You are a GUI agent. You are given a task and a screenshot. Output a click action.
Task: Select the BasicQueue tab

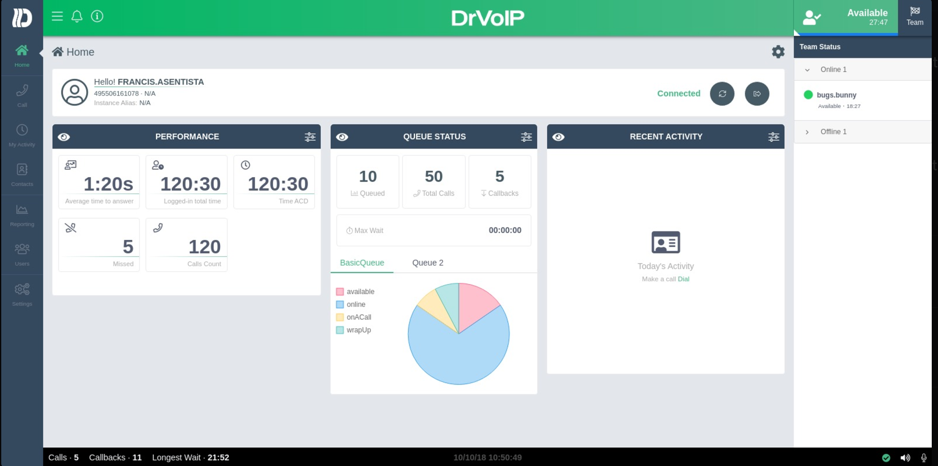[362, 263]
